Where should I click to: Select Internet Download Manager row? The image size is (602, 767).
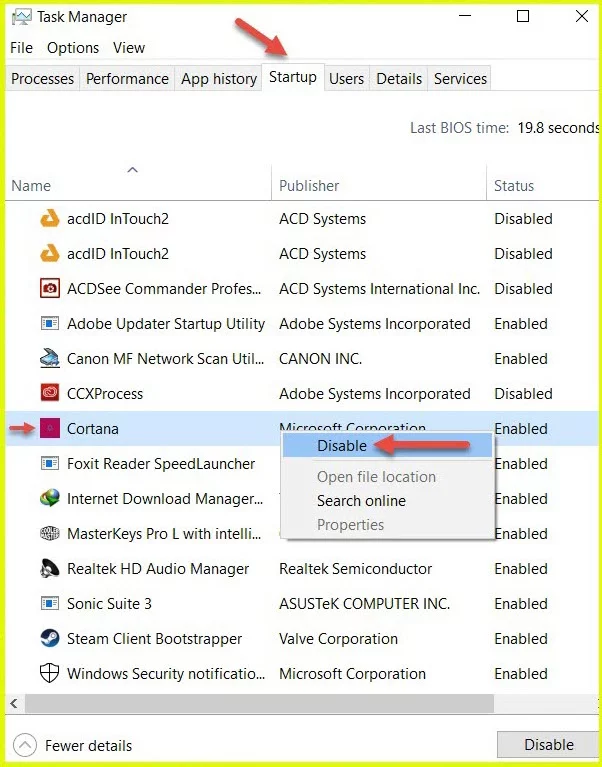click(302, 498)
